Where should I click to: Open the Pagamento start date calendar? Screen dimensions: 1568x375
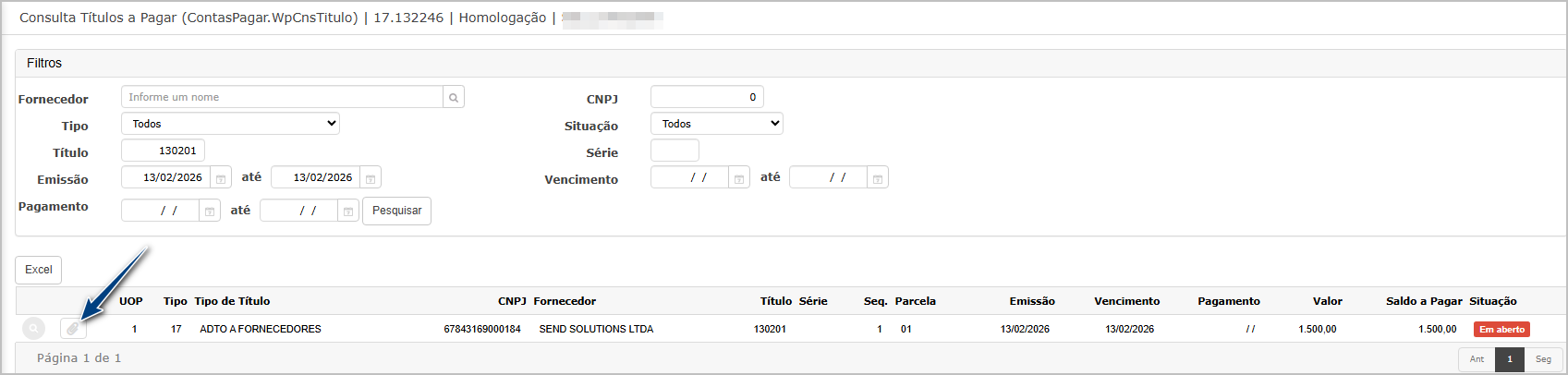pyautogui.click(x=210, y=212)
